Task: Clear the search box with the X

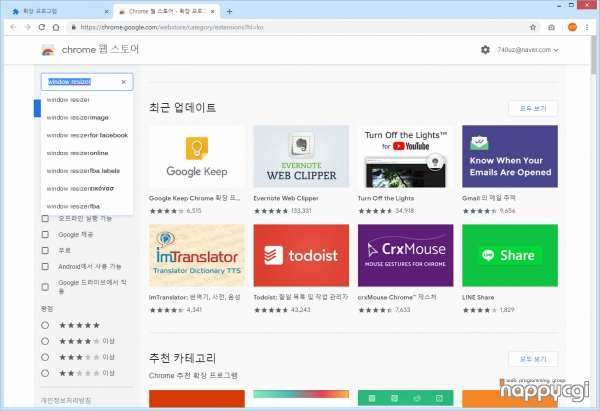Action: coord(124,82)
